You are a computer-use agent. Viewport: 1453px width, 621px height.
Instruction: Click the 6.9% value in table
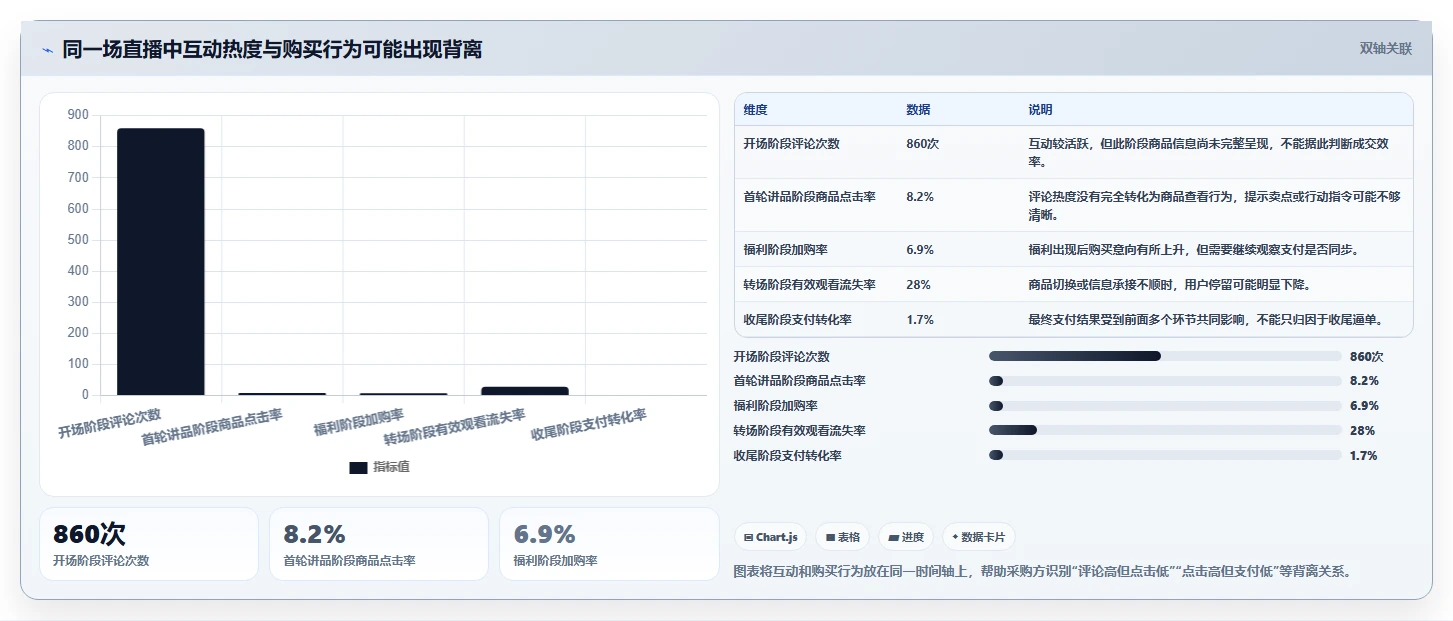[x=920, y=249]
